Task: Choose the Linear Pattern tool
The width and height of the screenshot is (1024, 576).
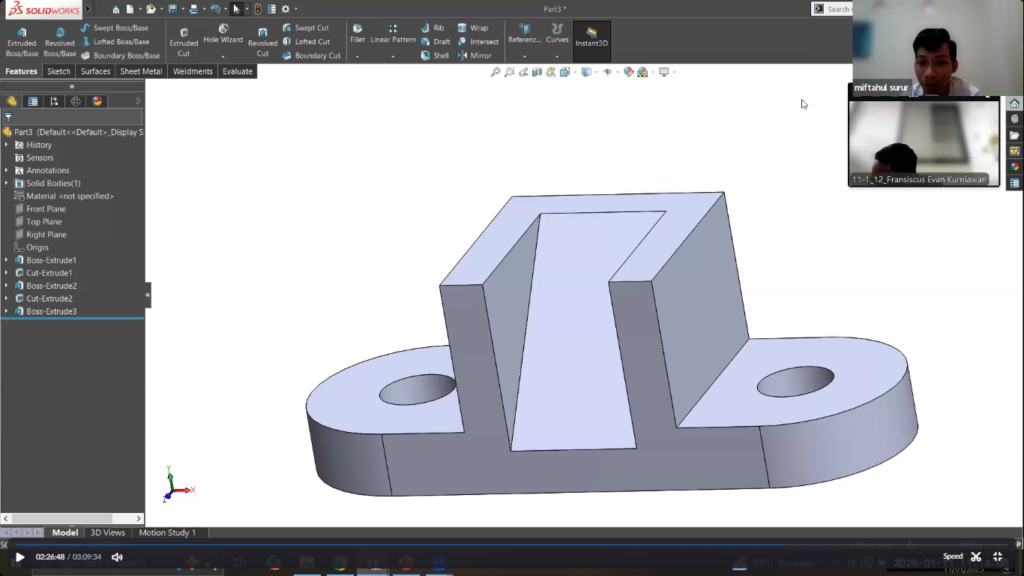Action: point(393,34)
